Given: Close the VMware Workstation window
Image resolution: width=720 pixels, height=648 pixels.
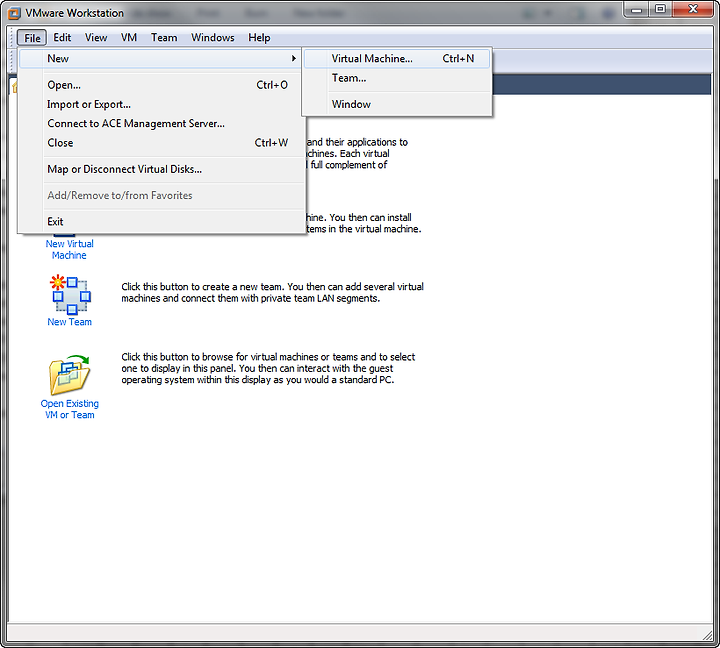Looking at the screenshot, I should tap(693, 10).
